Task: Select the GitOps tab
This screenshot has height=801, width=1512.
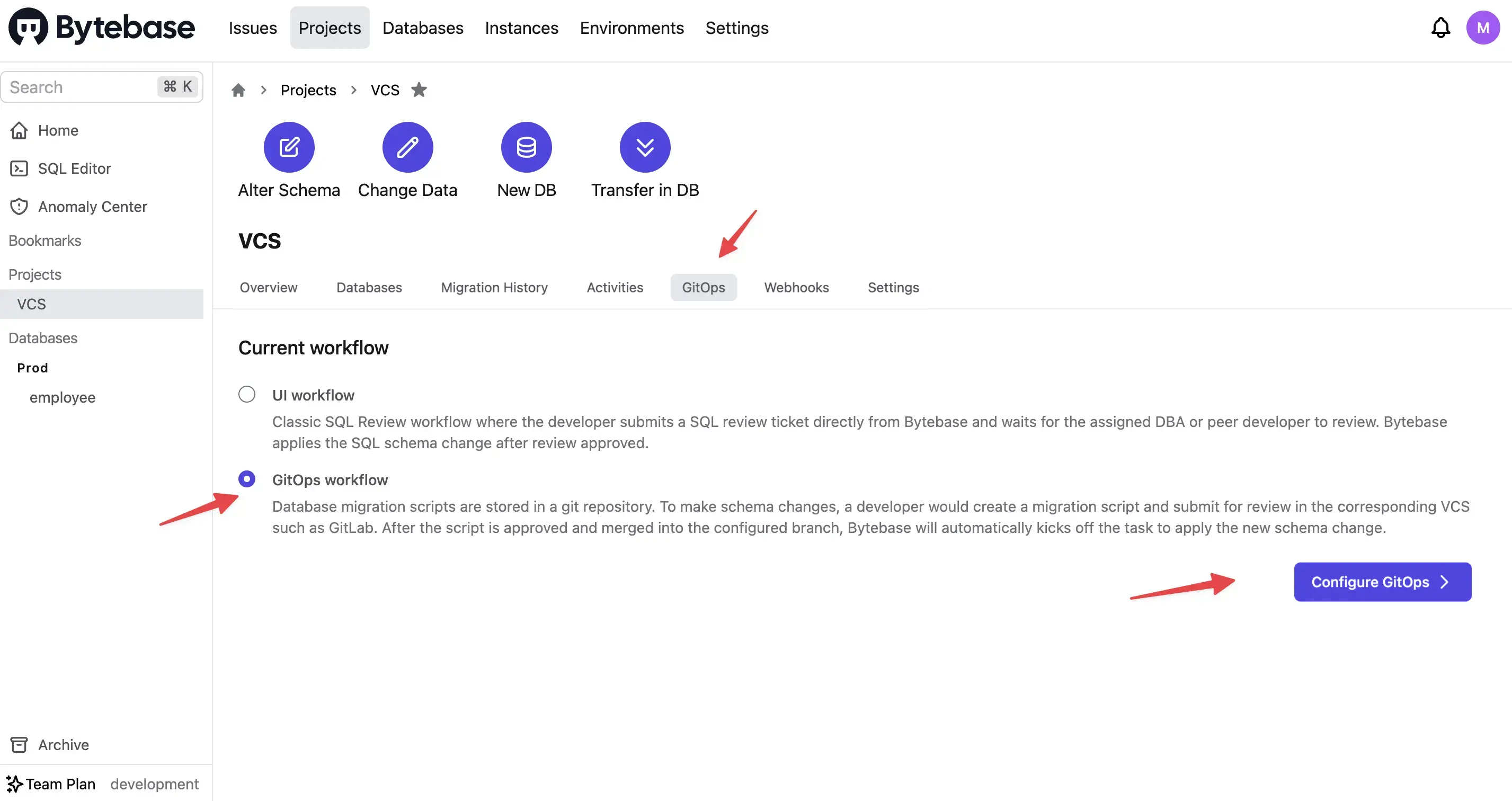Action: pyautogui.click(x=703, y=288)
